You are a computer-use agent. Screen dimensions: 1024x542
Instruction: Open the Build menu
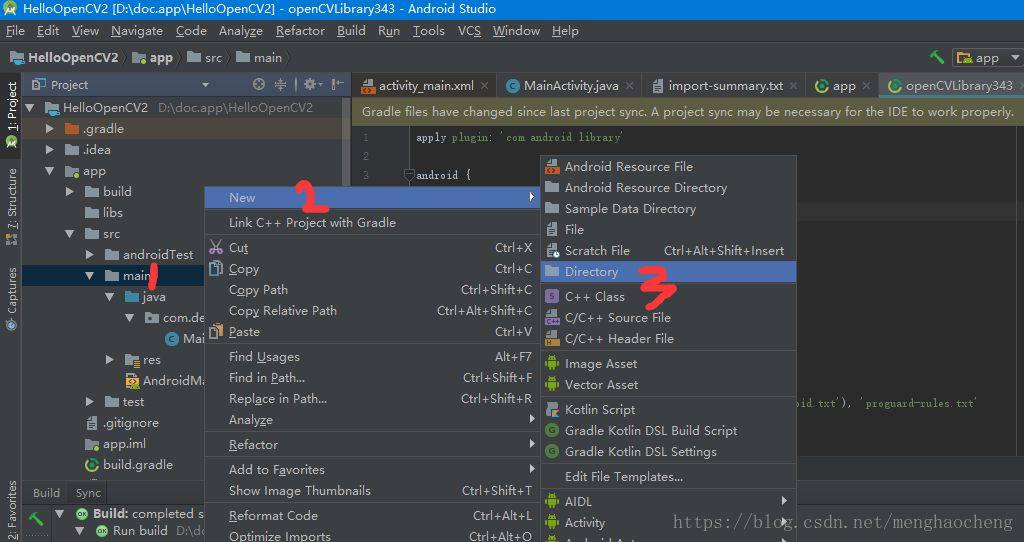pos(351,31)
